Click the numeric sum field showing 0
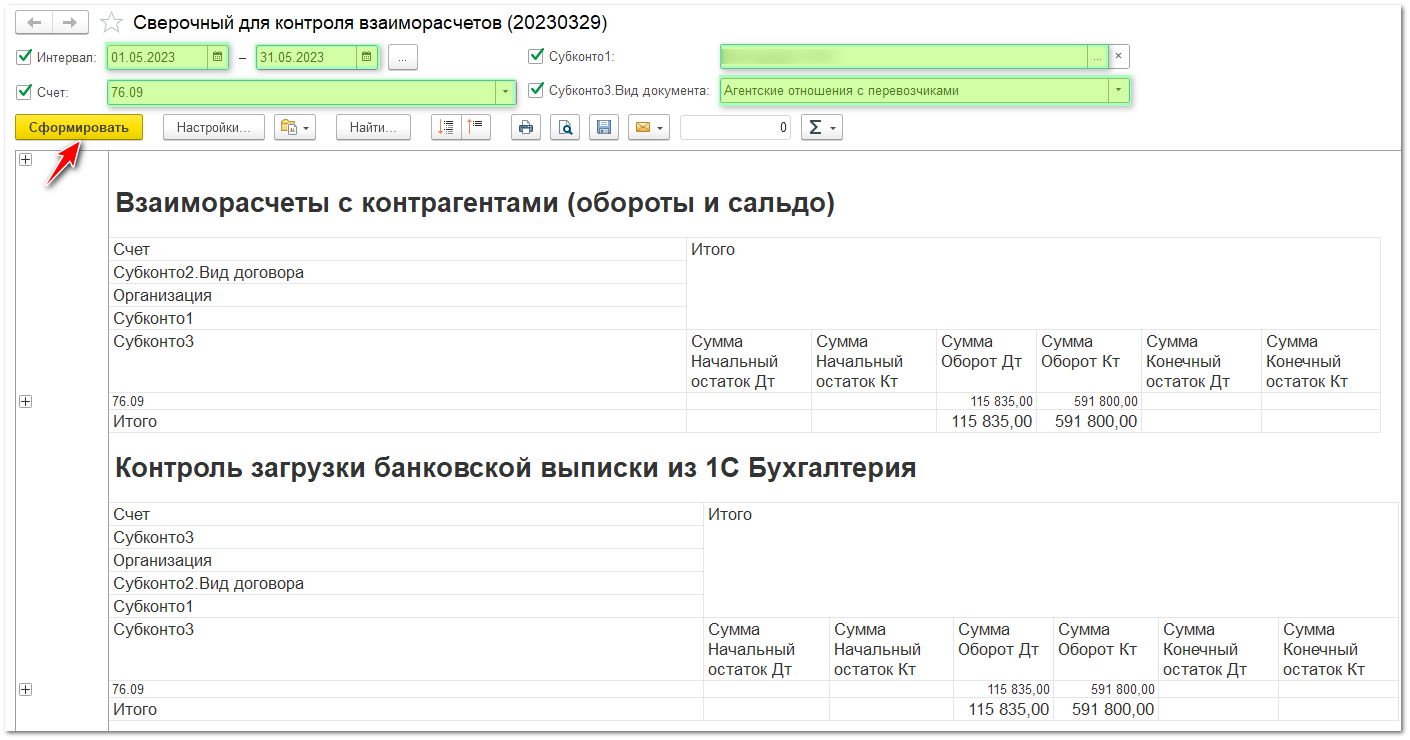The height and width of the screenshot is (740, 1410). pos(735,128)
